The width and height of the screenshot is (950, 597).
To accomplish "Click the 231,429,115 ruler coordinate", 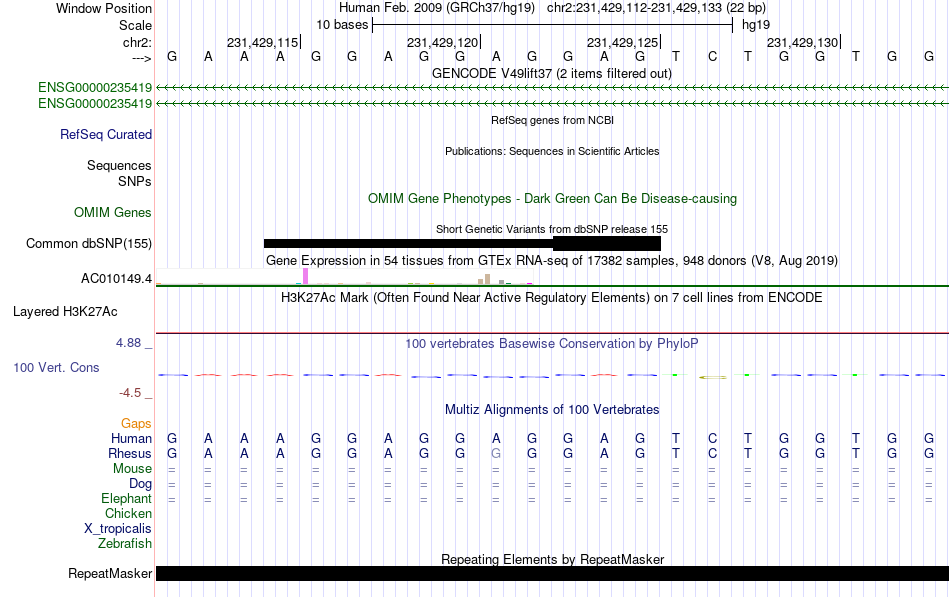I will [262, 42].
